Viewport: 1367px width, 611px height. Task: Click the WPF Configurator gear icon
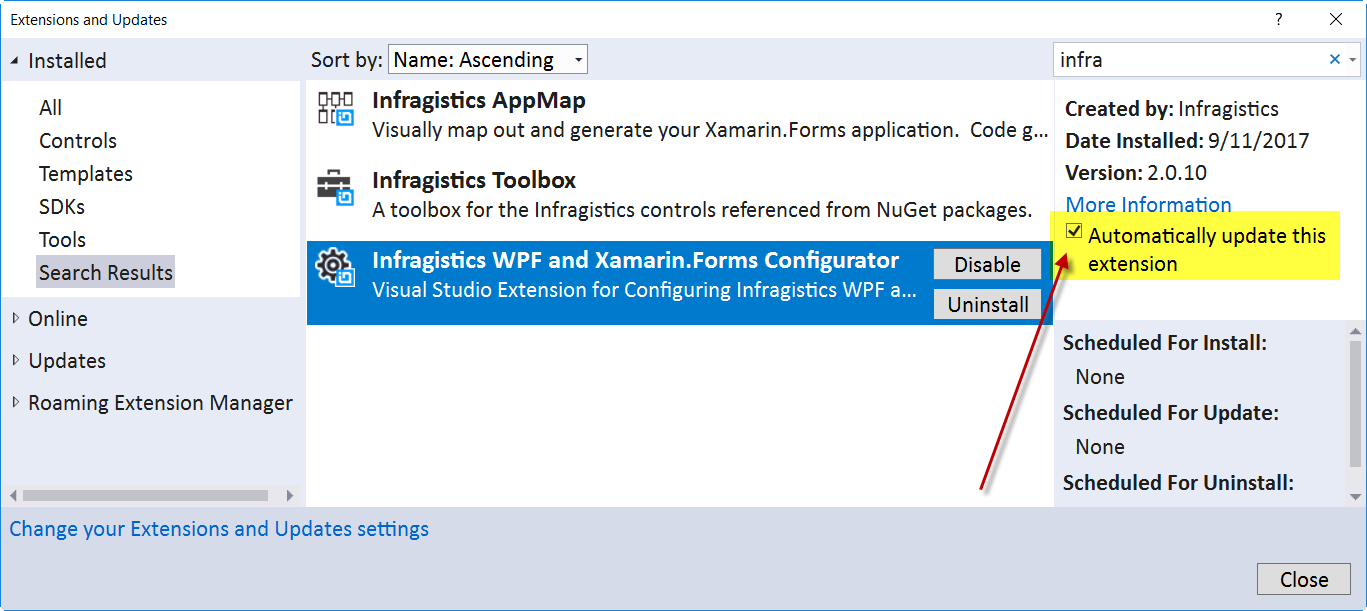coord(335,268)
